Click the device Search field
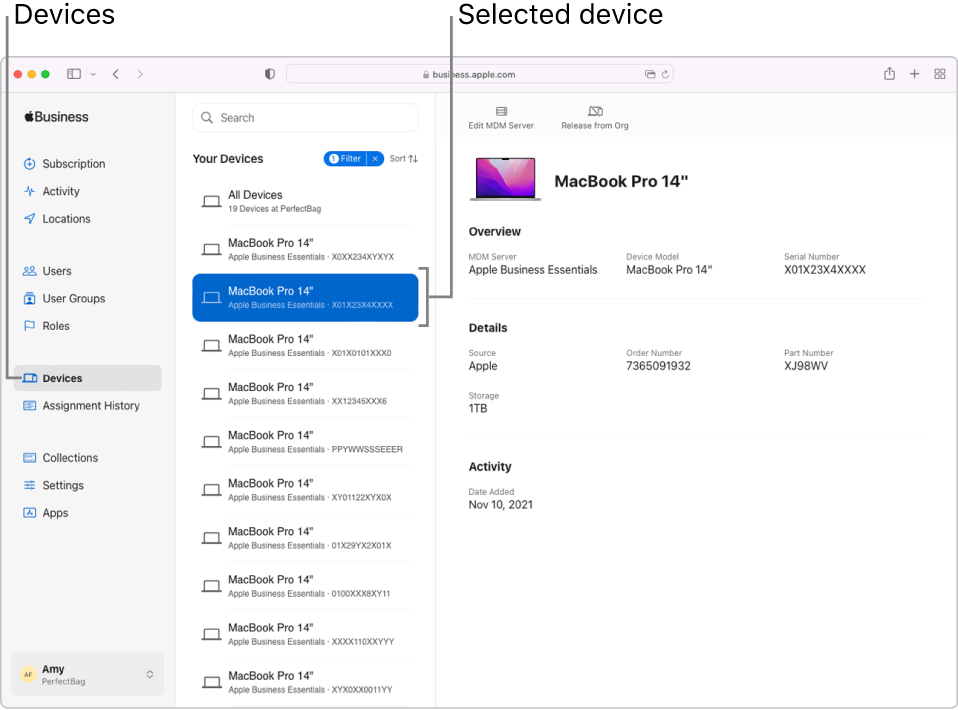Image resolution: width=958 pixels, height=710 pixels. point(305,118)
